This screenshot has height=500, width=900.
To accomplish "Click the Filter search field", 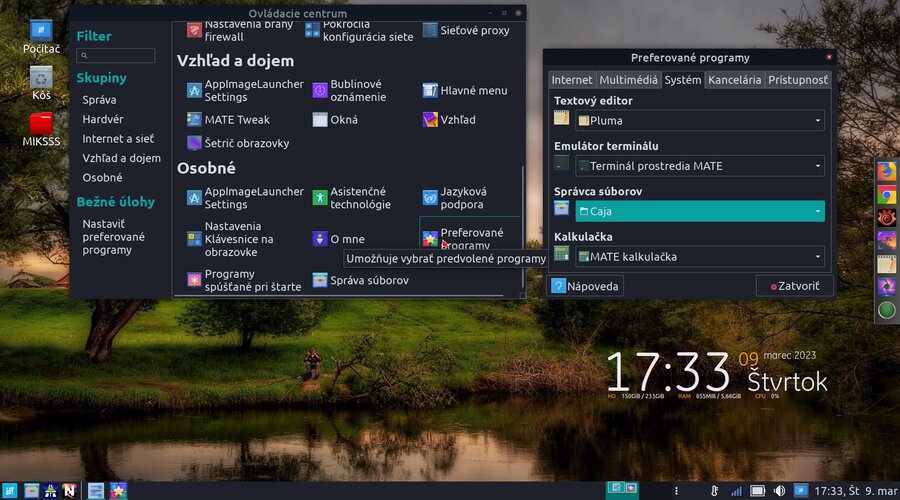I will [116, 56].
